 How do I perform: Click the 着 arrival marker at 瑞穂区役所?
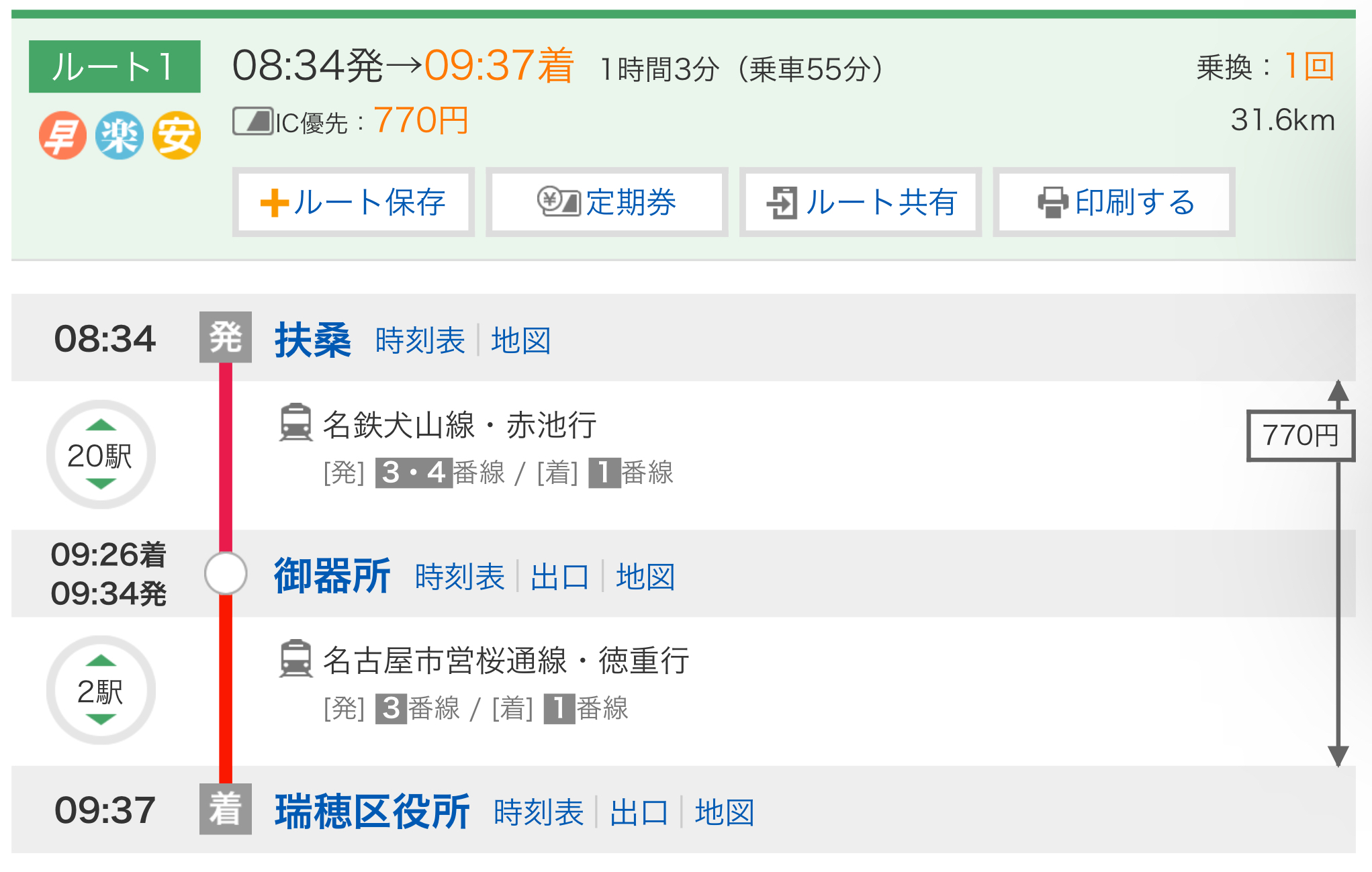(225, 809)
